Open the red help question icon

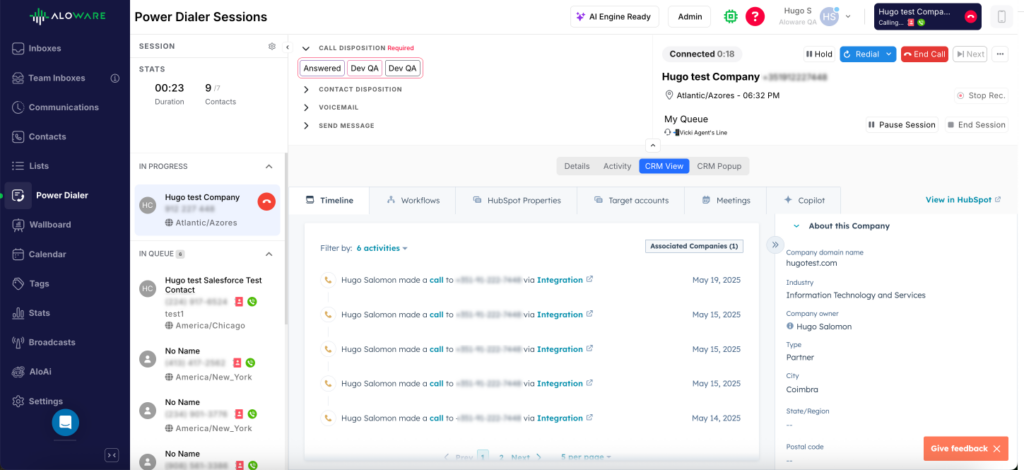click(x=755, y=17)
